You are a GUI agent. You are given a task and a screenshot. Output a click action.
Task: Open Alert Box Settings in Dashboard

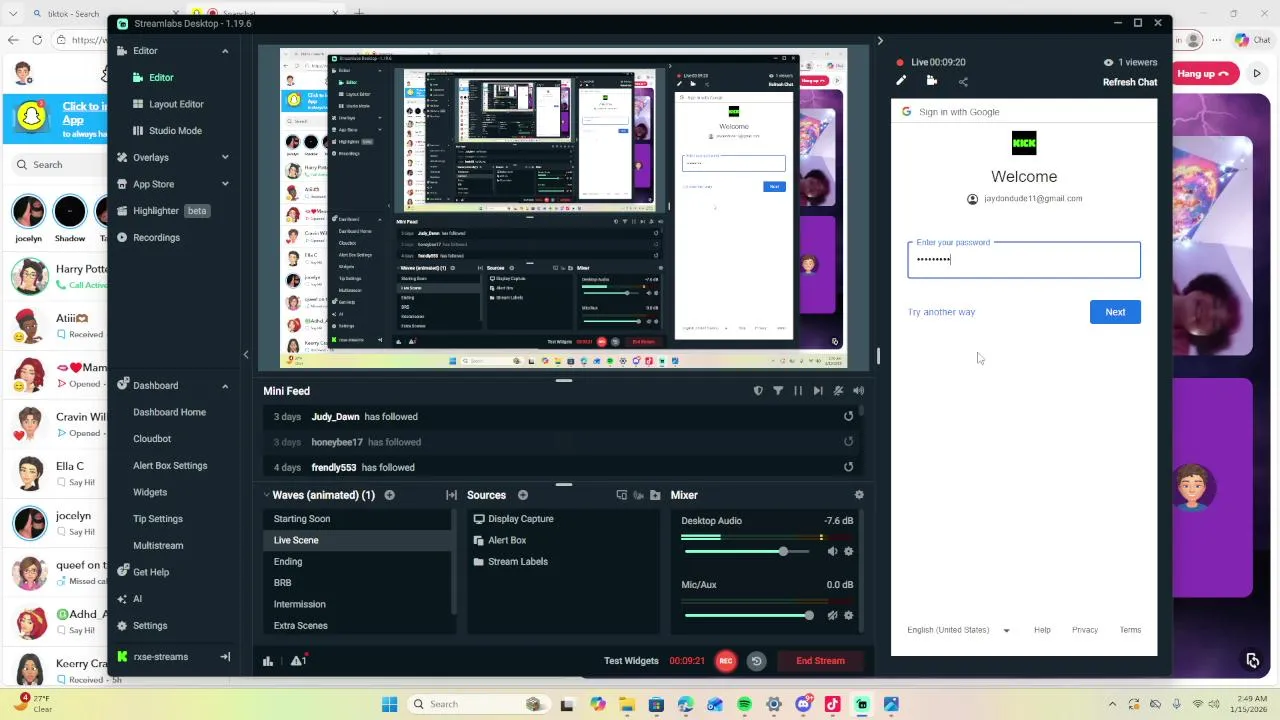click(170, 465)
